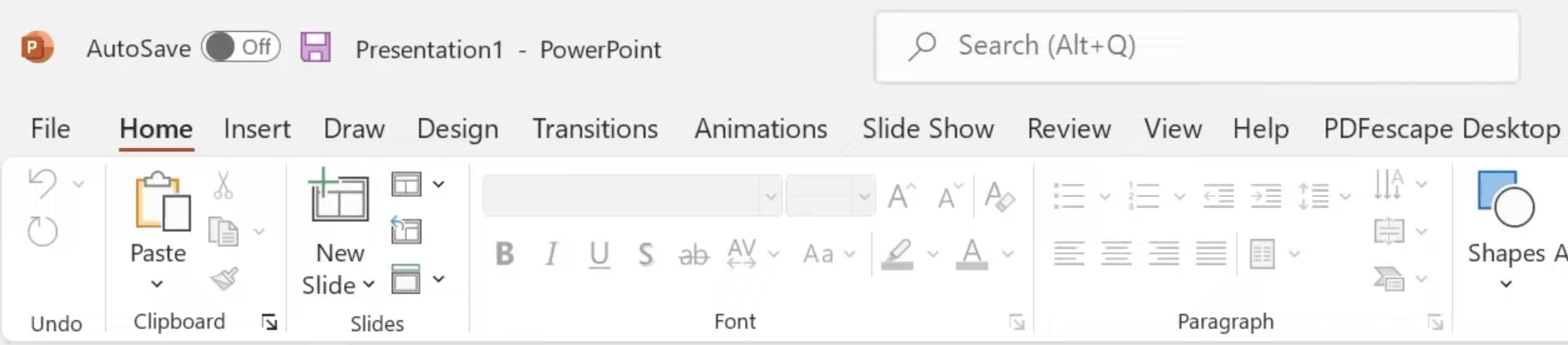
Task: Click the Save floppy disk icon
Action: tap(316, 47)
